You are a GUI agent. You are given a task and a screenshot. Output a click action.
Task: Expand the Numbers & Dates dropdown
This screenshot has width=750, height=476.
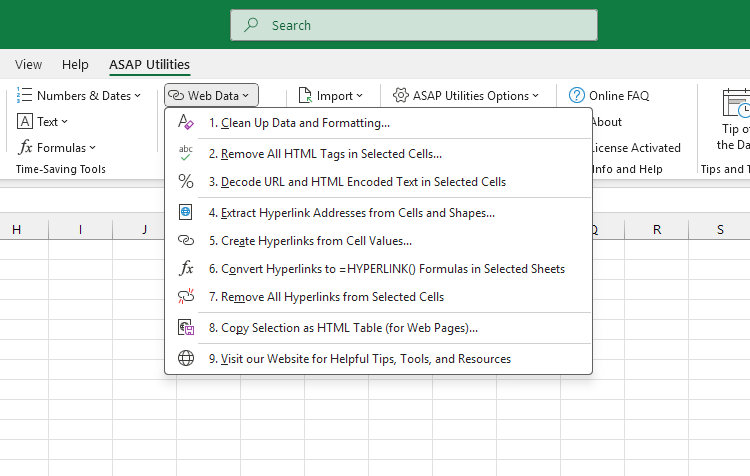[x=79, y=96]
